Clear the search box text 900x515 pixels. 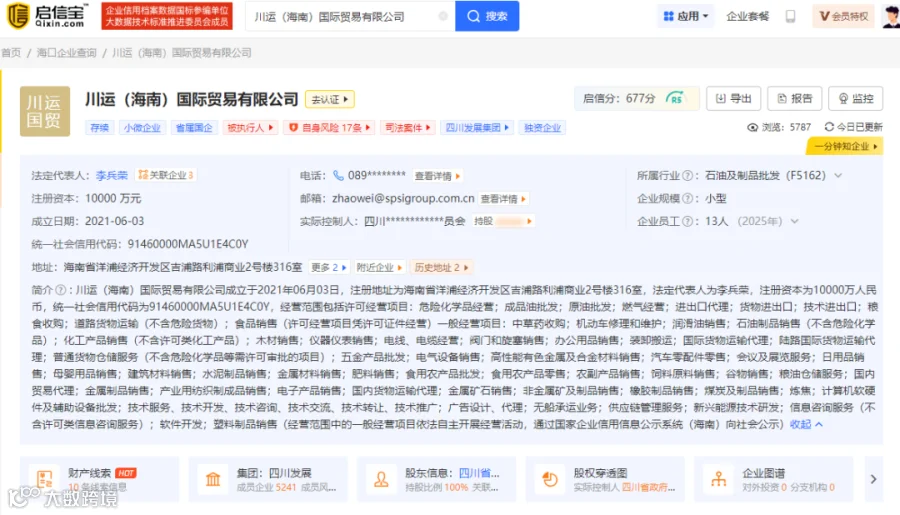(443, 16)
